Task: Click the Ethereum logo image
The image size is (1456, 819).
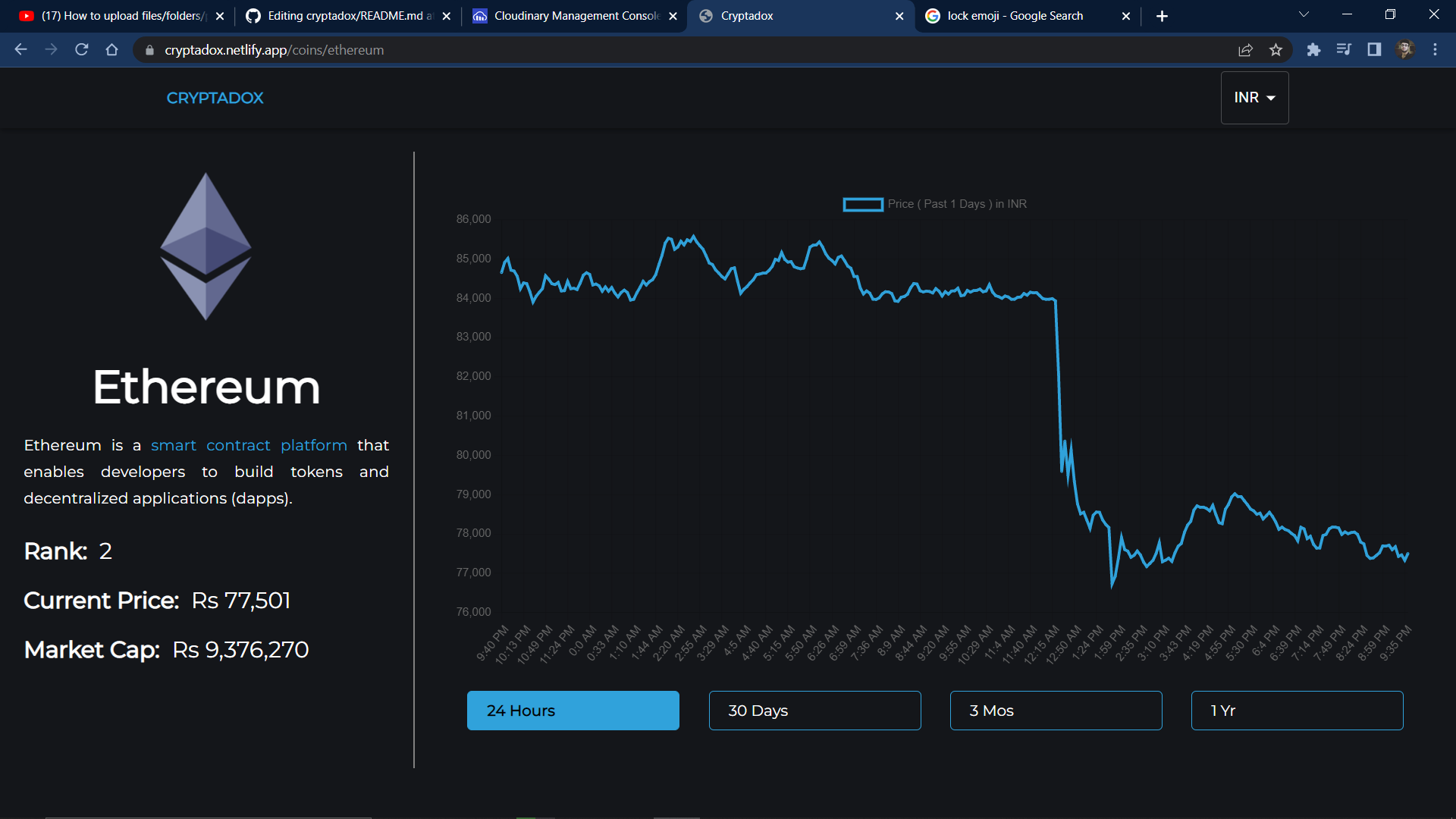Action: click(206, 246)
